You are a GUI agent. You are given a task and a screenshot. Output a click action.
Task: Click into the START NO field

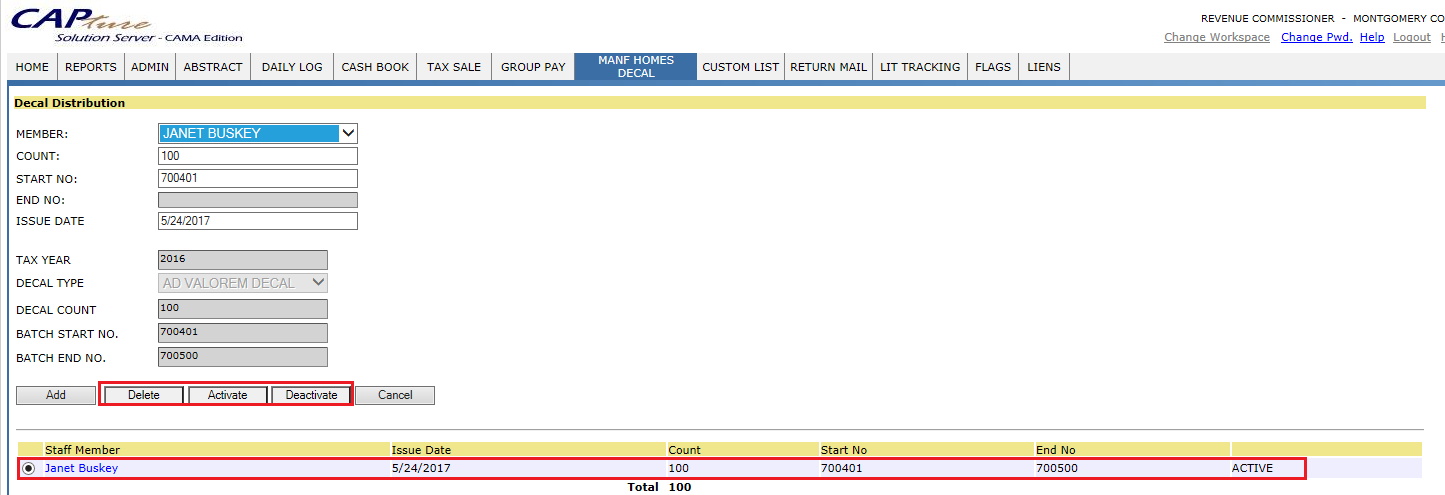[257, 178]
